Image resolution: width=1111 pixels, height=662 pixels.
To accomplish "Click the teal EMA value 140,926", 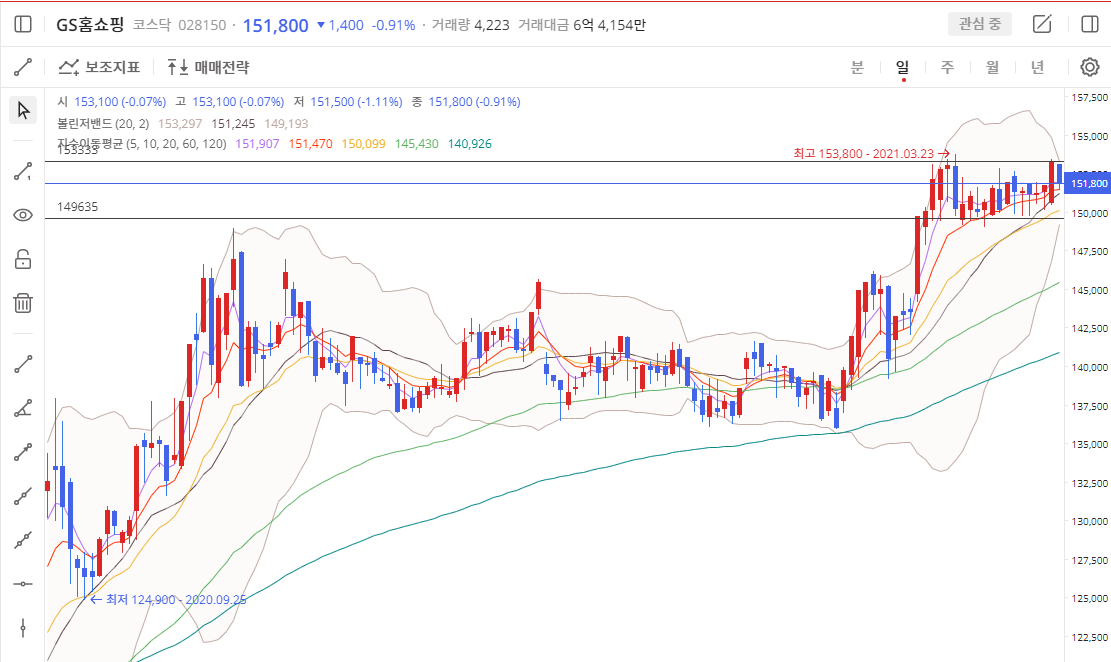I will pos(470,144).
